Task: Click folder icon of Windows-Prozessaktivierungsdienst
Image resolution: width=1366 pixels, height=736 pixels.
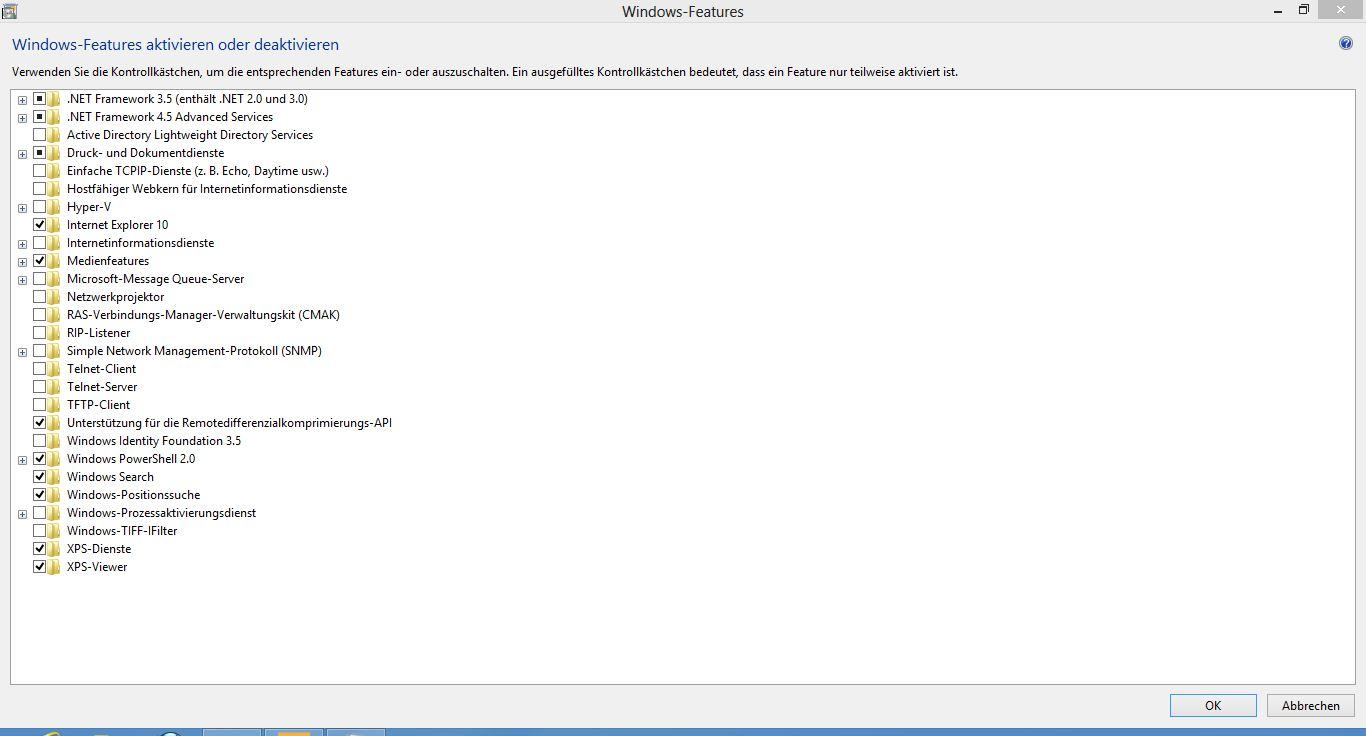Action: (x=54, y=513)
